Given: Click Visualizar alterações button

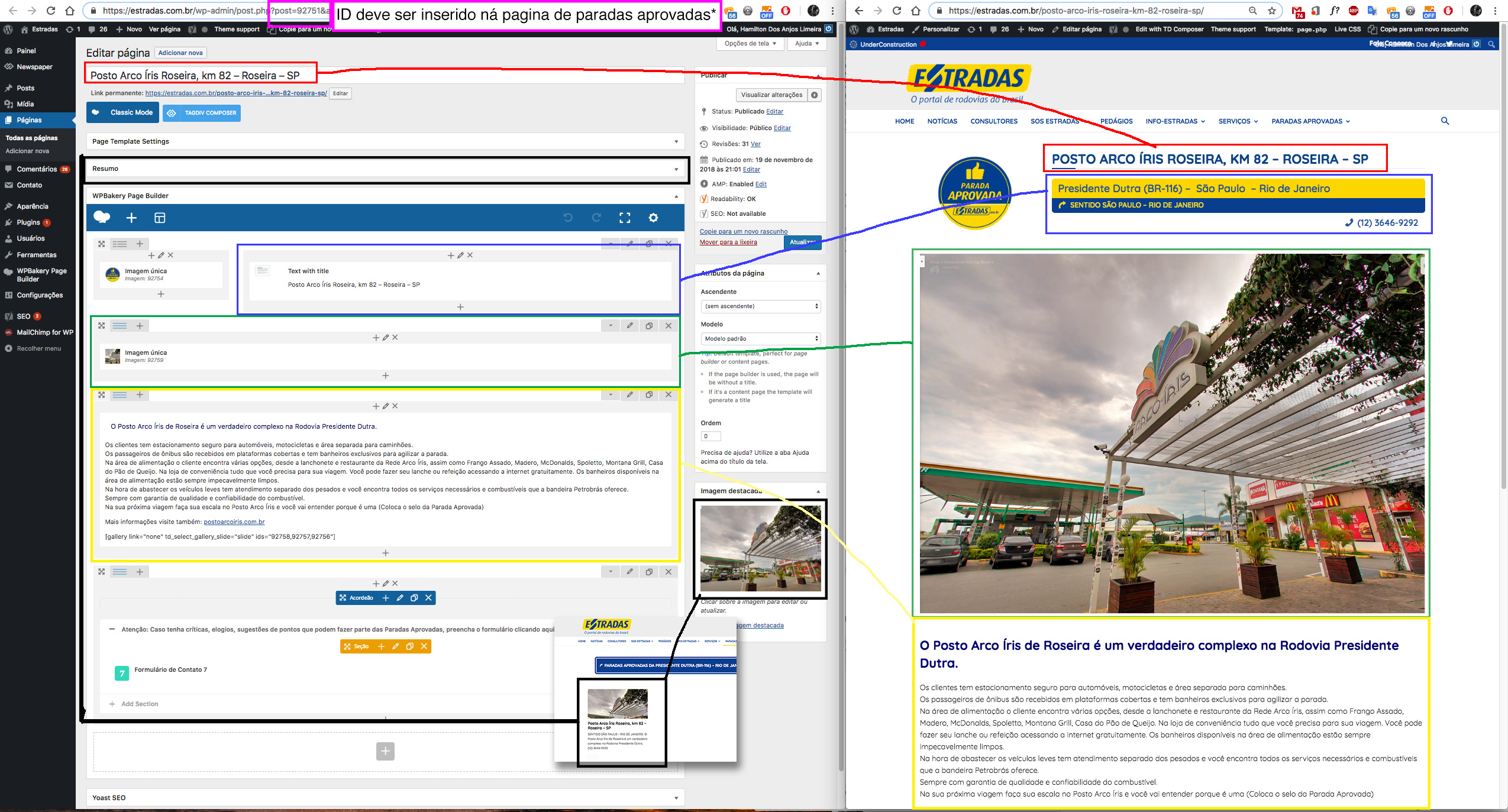Looking at the screenshot, I should click(771, 95).
